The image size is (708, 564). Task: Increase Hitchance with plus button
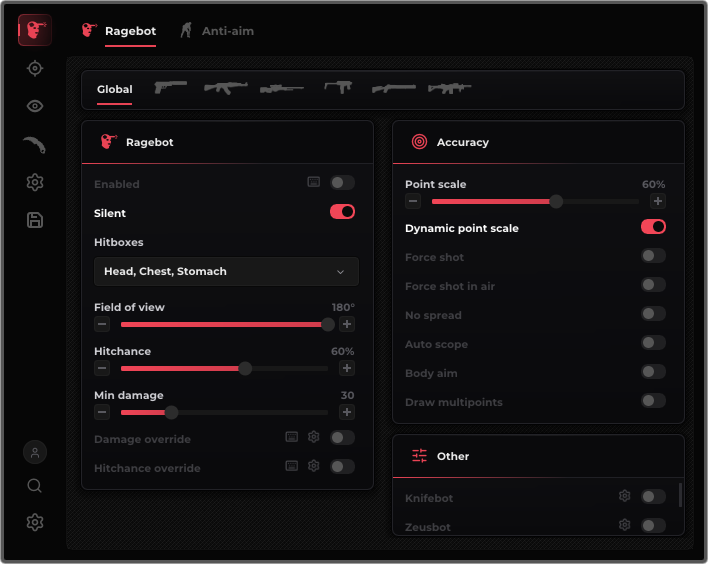point(347,368)
